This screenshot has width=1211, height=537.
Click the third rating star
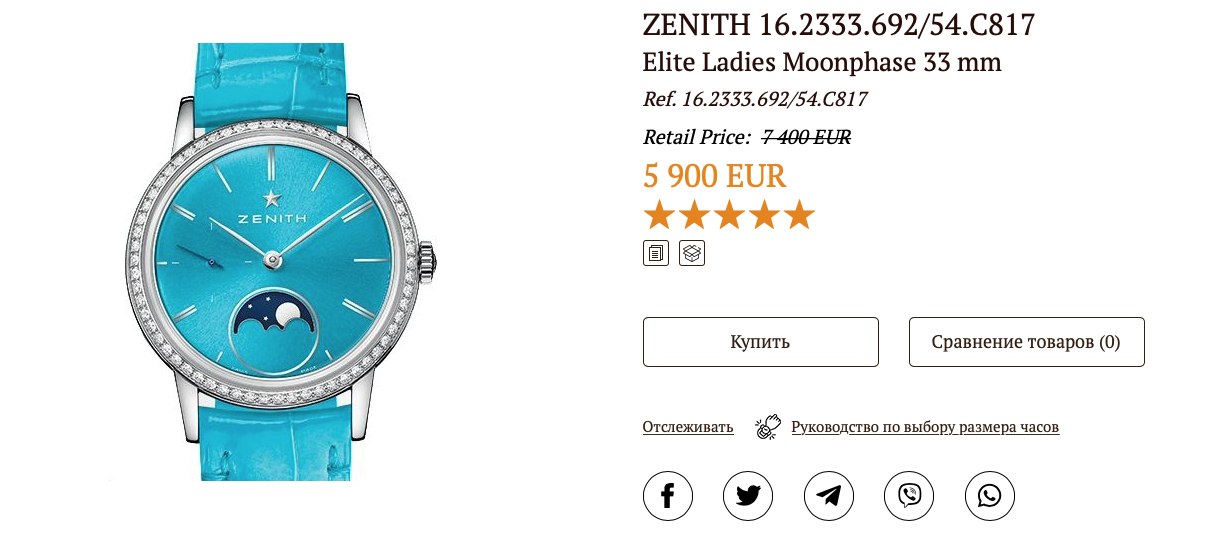pos(729,215)
